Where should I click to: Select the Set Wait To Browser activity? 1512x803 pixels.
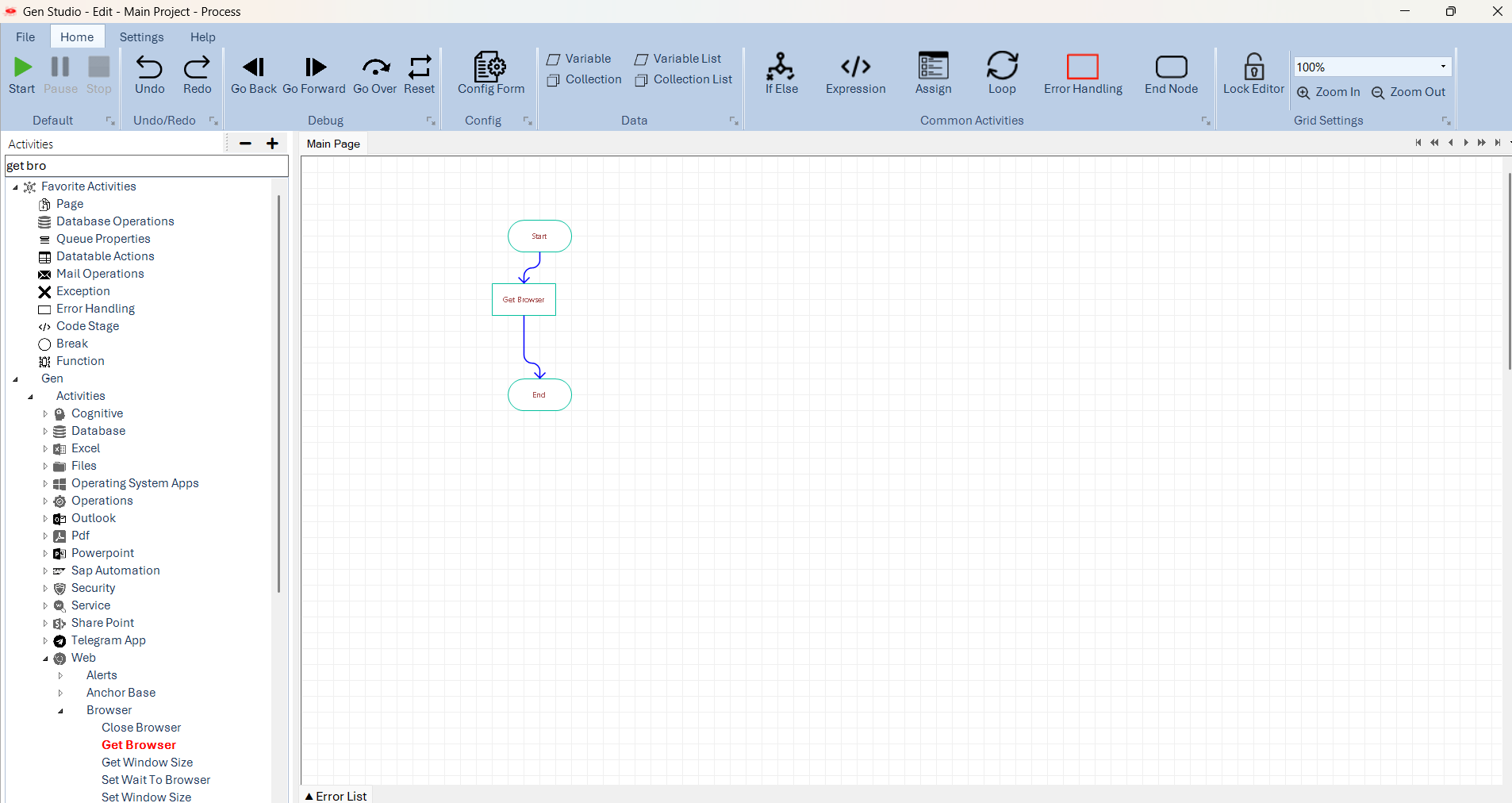(x=155, y=780)
